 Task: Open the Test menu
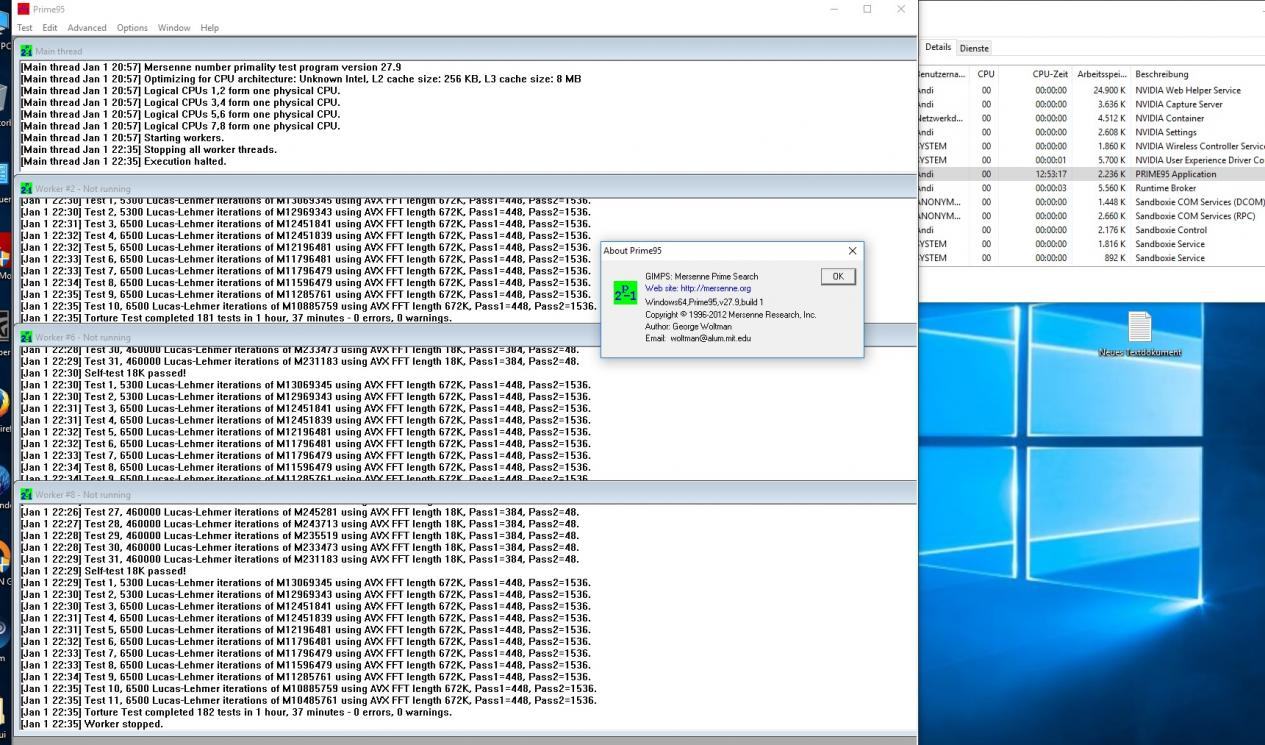[25, 28]
